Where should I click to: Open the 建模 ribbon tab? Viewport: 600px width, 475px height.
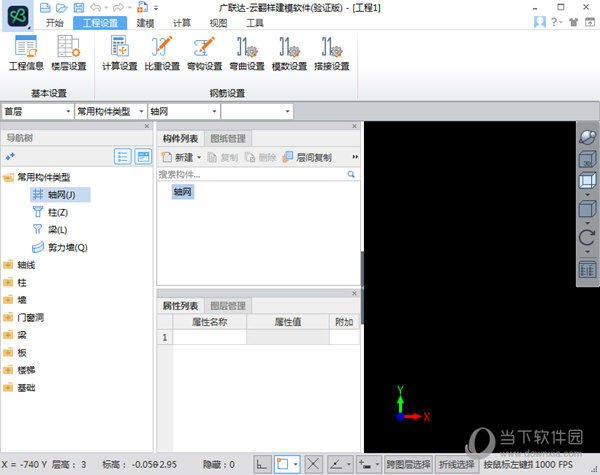tap(145, 23)
